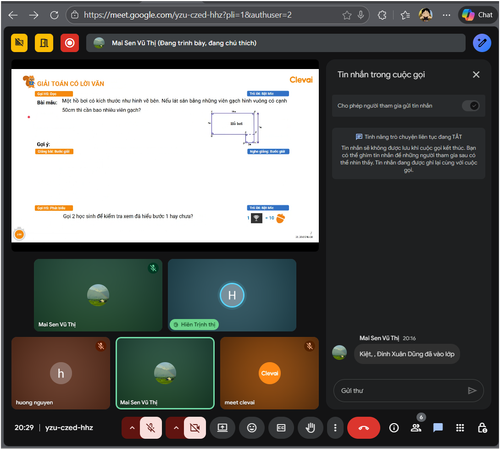The height and width of the screenshot is (450, 500).
Task: Click yellow door extension button
Action: [44, 43]
